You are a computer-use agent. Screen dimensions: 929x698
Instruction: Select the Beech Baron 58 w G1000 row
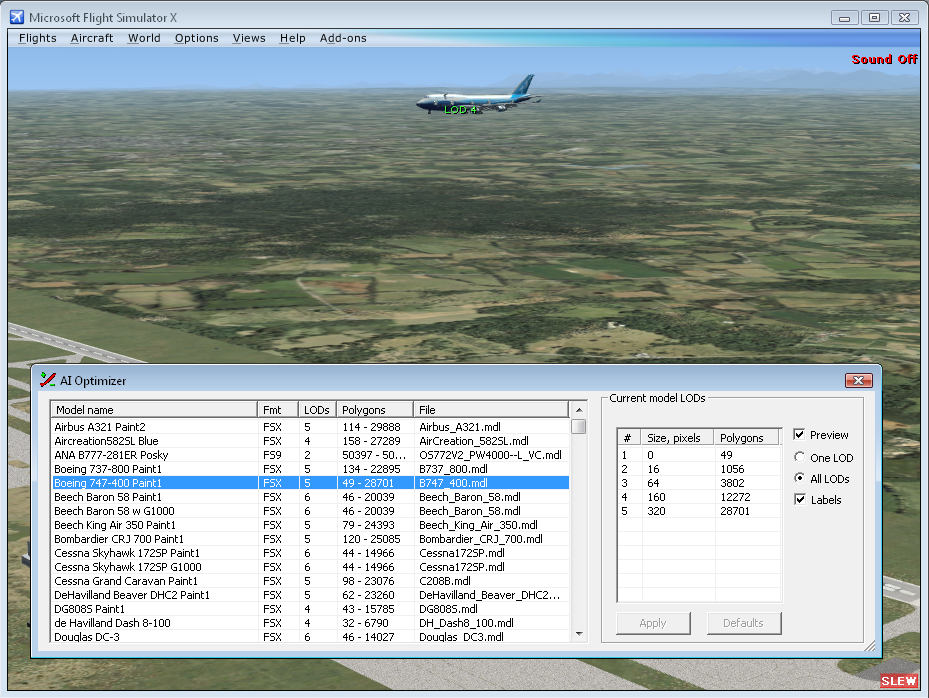pos(310,511)
